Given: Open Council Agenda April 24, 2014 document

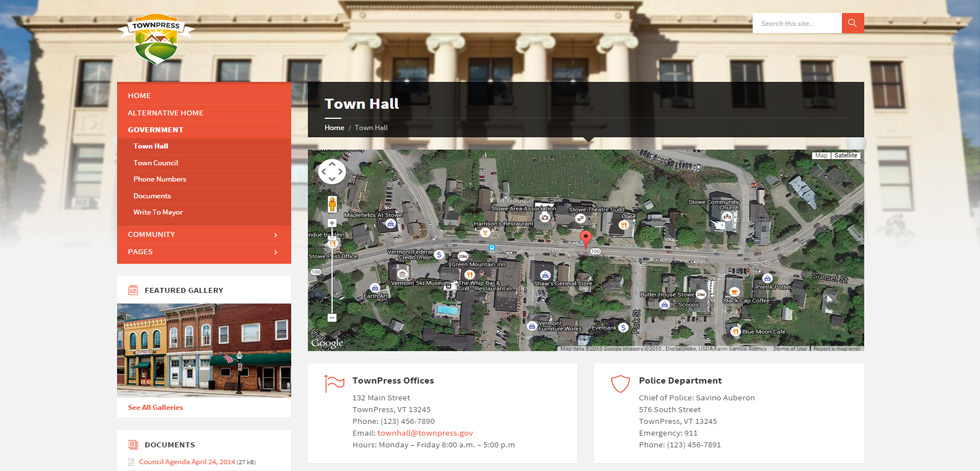Looking at the screenshot, I should (x=187, y=462).
